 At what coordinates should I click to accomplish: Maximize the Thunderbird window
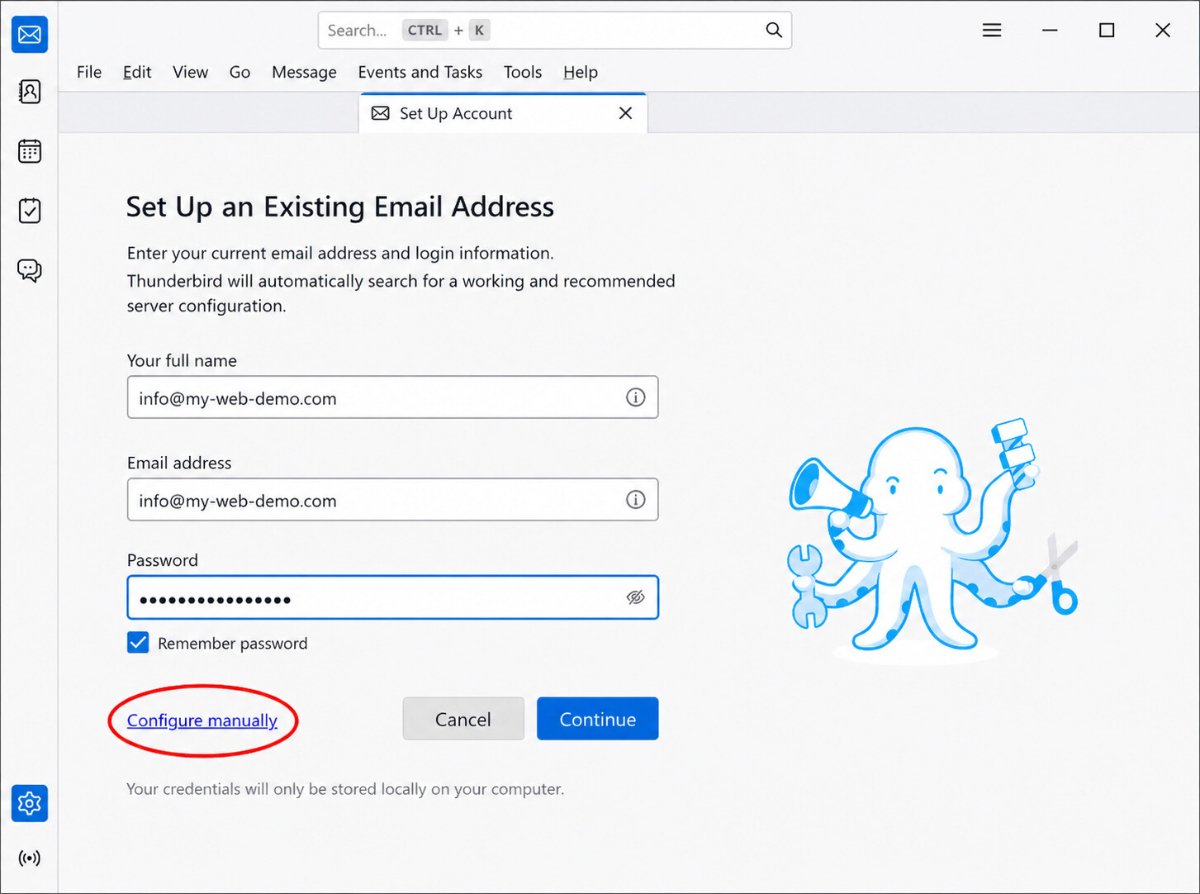(x=1106, y=31)
